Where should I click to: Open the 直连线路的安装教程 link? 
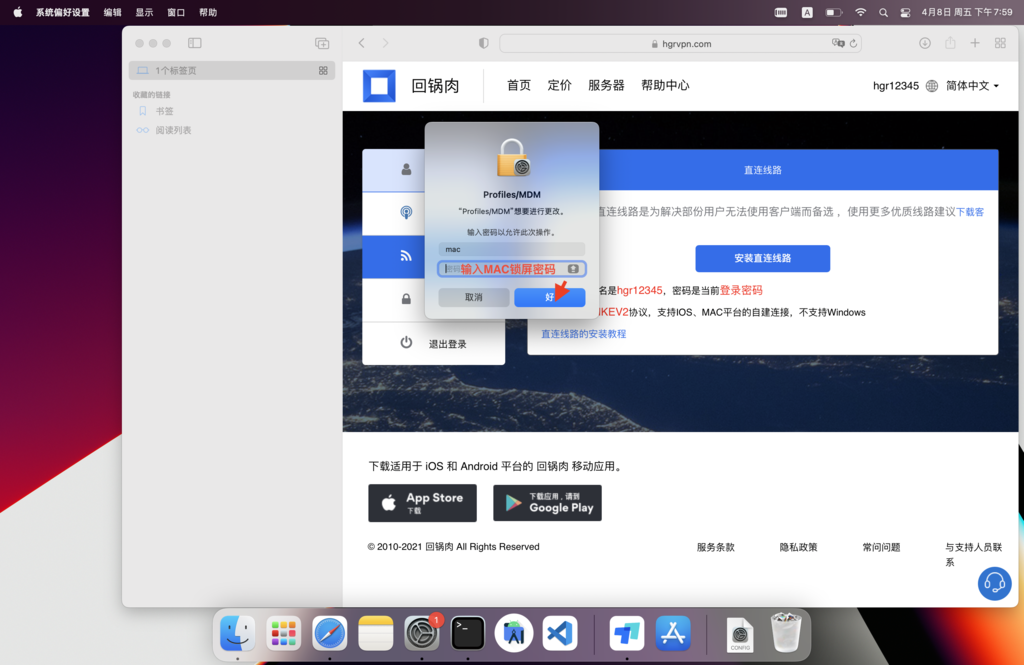click(583, 334)
